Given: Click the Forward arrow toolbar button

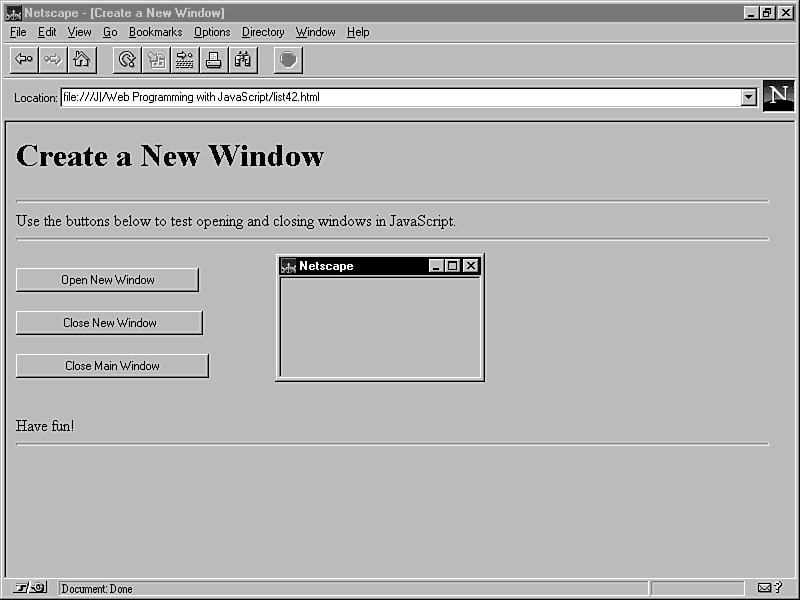Looking at the screenshot, I should coord(53,60).
